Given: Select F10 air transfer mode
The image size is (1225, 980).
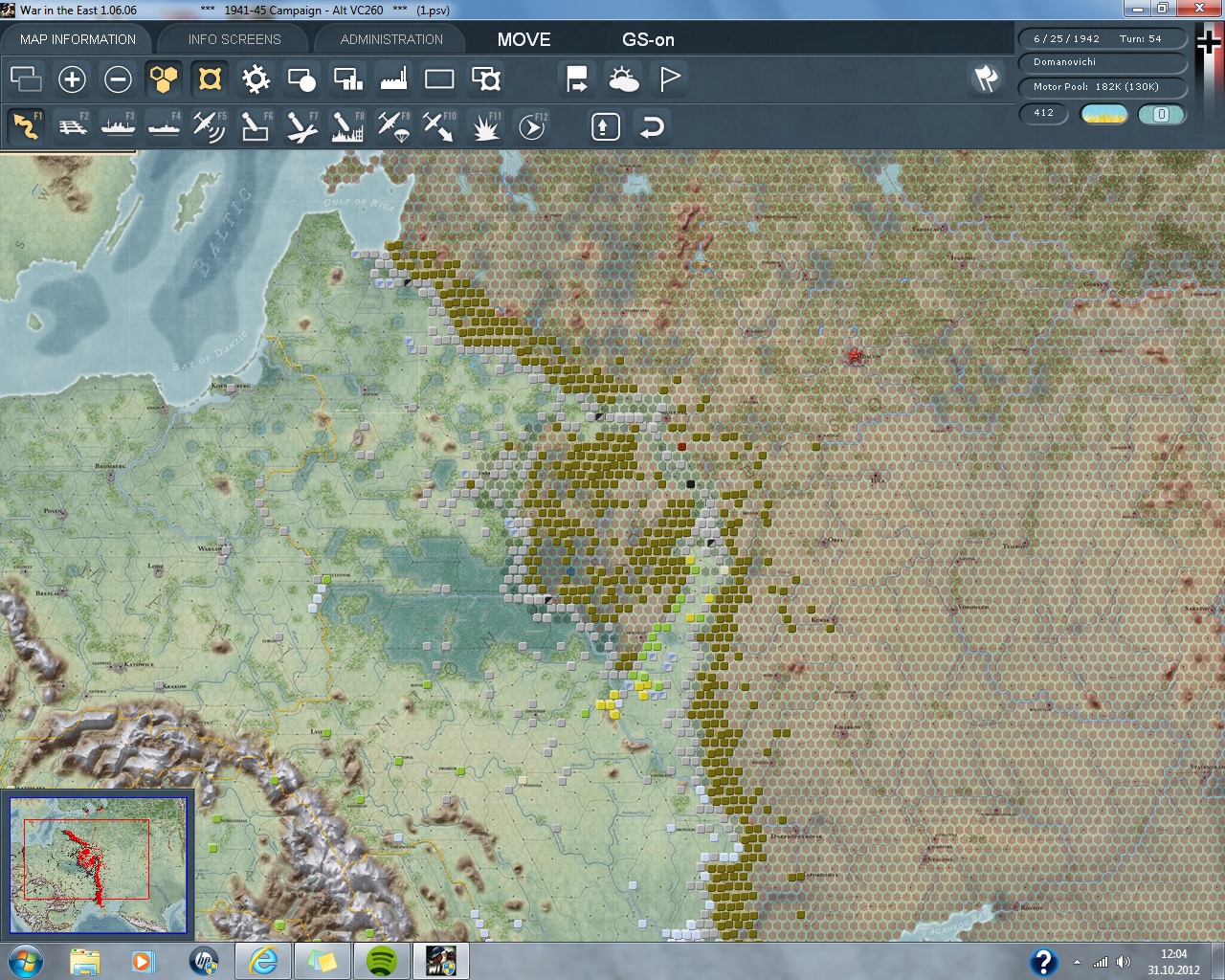Looking at the screenshot, I should 439,126.
